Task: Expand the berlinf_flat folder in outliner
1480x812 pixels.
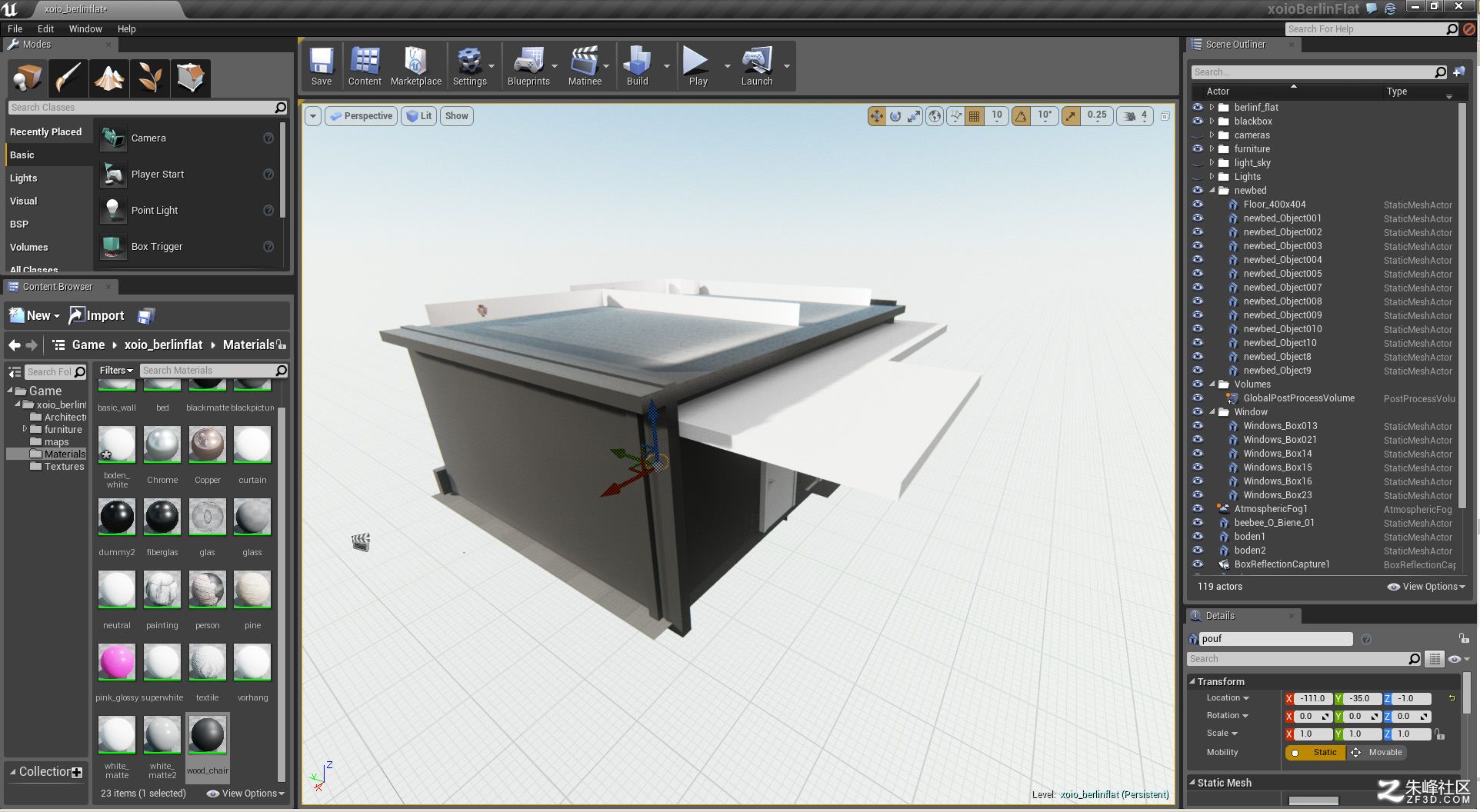Action: 1212,108
